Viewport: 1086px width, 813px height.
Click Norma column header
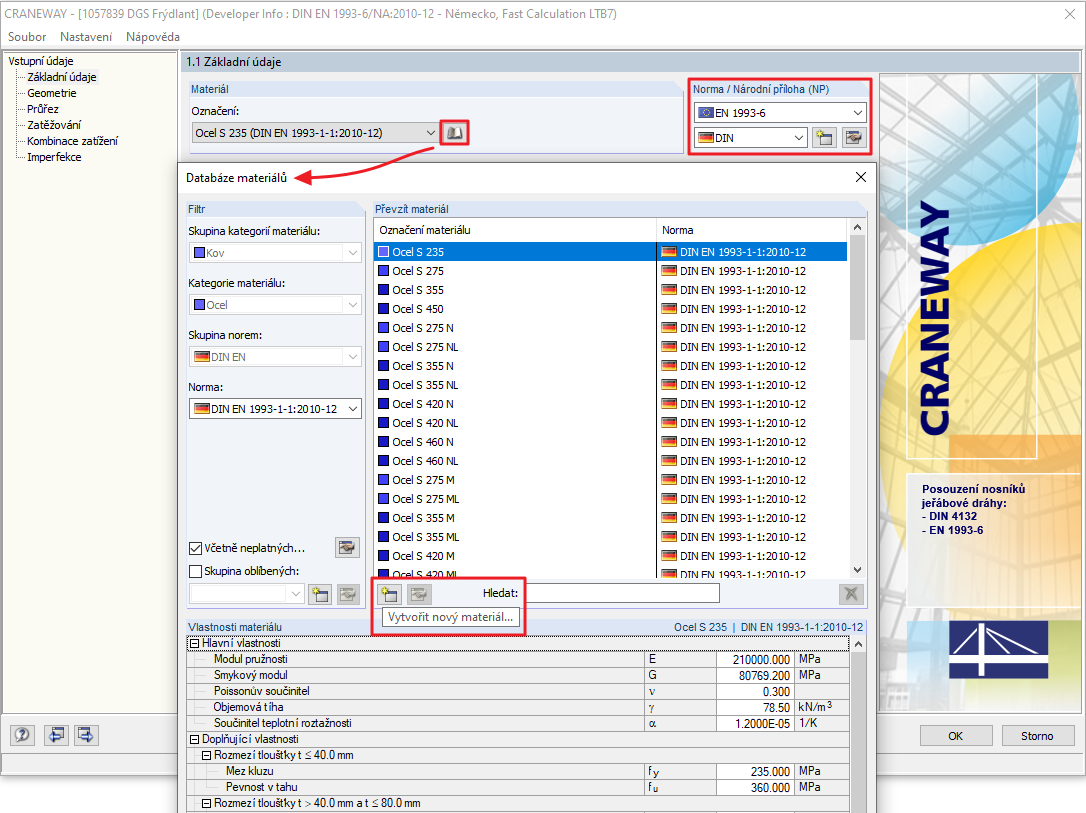point(751,230)
